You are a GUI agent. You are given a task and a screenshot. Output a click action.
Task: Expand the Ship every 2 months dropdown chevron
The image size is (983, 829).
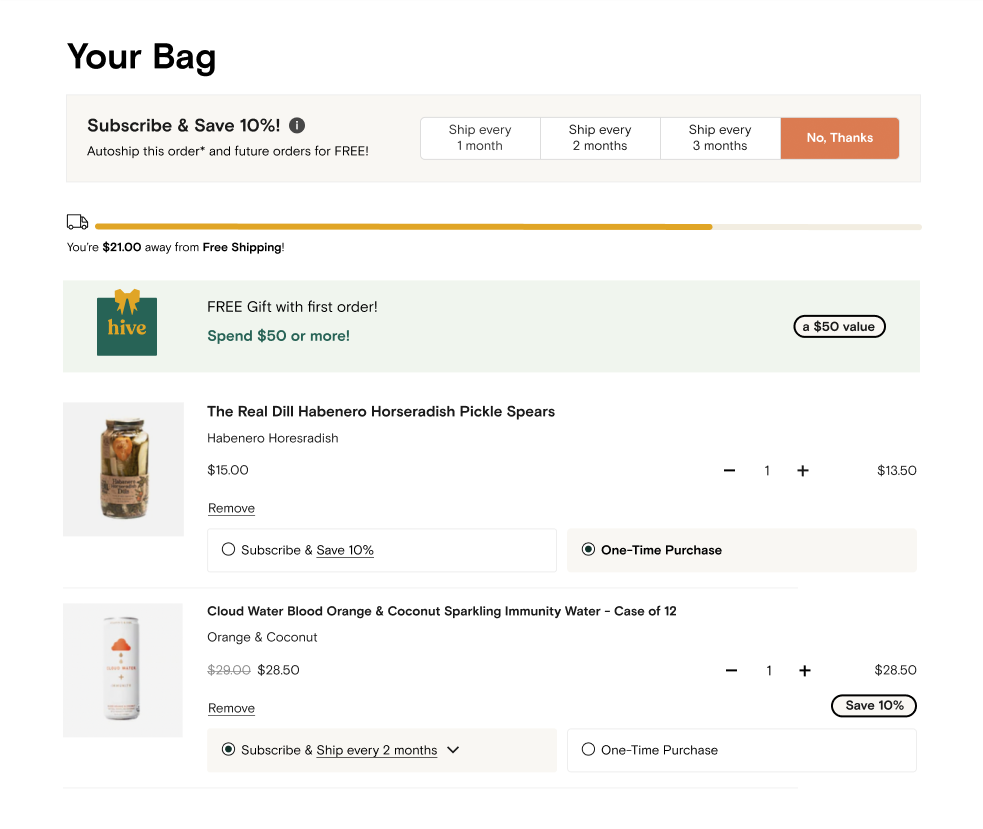point(453,749)
